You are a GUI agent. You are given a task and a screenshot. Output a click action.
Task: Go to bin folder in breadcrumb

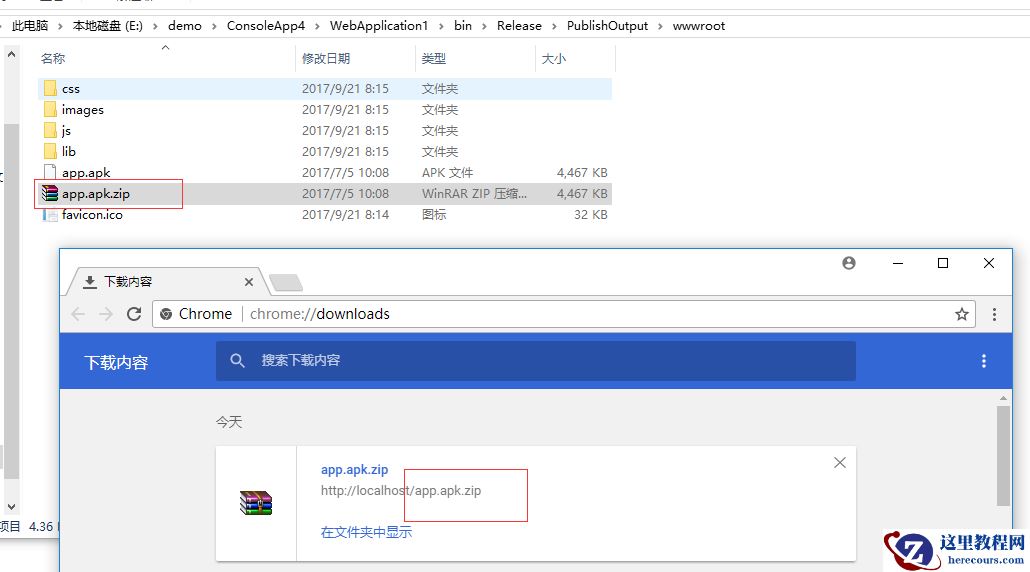[x=462, y=26]
